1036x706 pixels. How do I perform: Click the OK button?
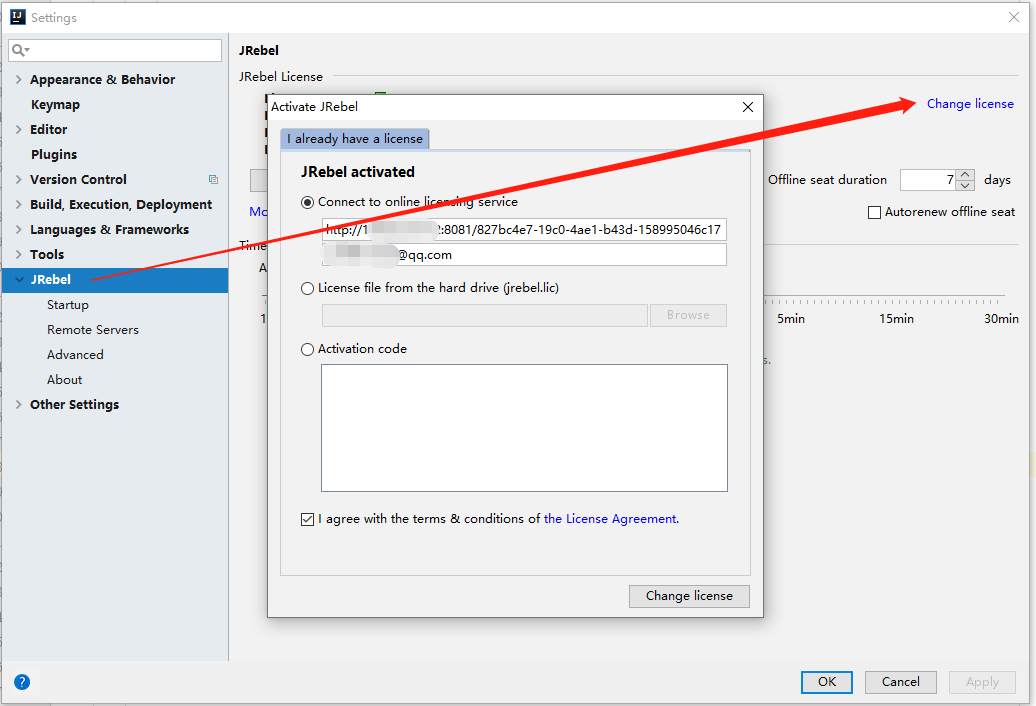click(827, 682)
